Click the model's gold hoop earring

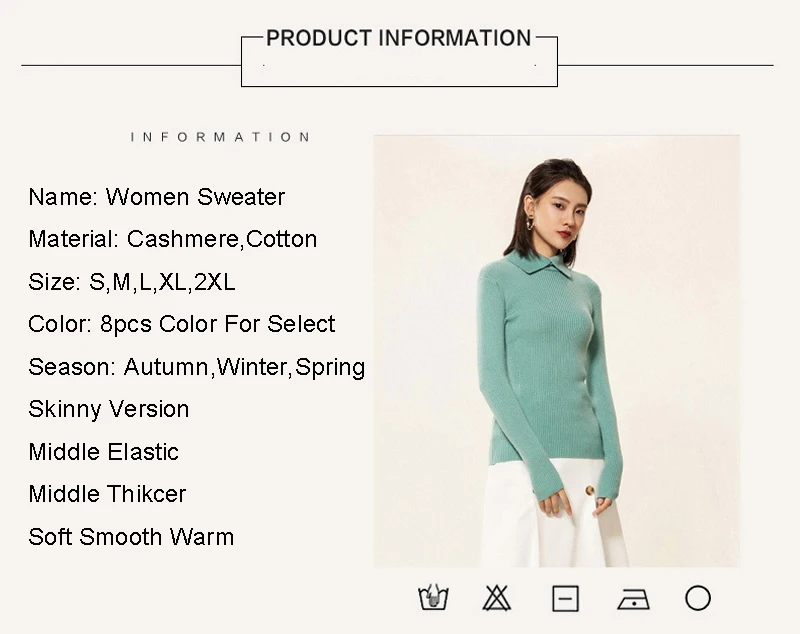[x=531, y=223]
